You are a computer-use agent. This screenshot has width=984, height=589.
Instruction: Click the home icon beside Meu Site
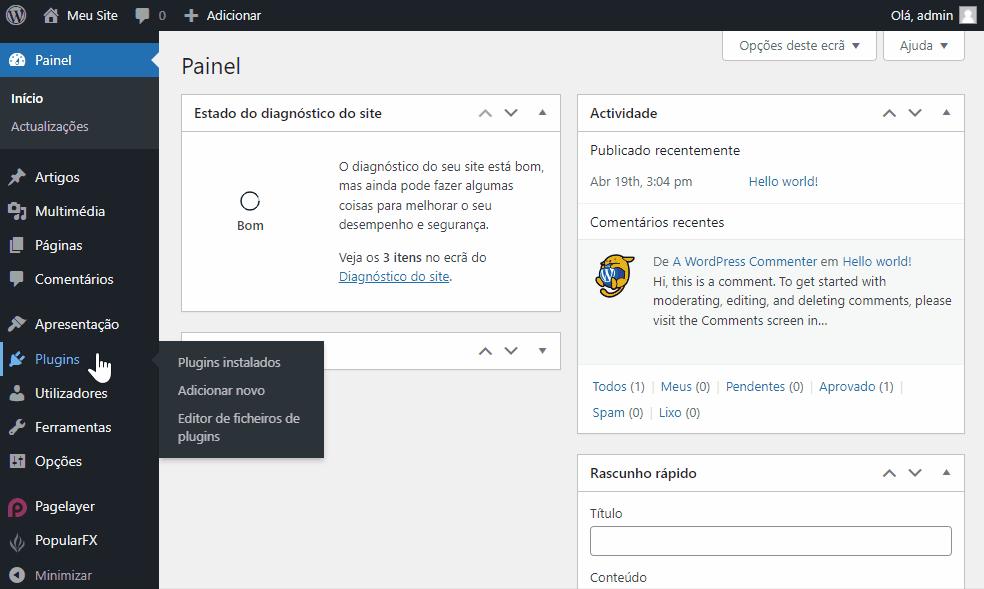tap(51, 15)
